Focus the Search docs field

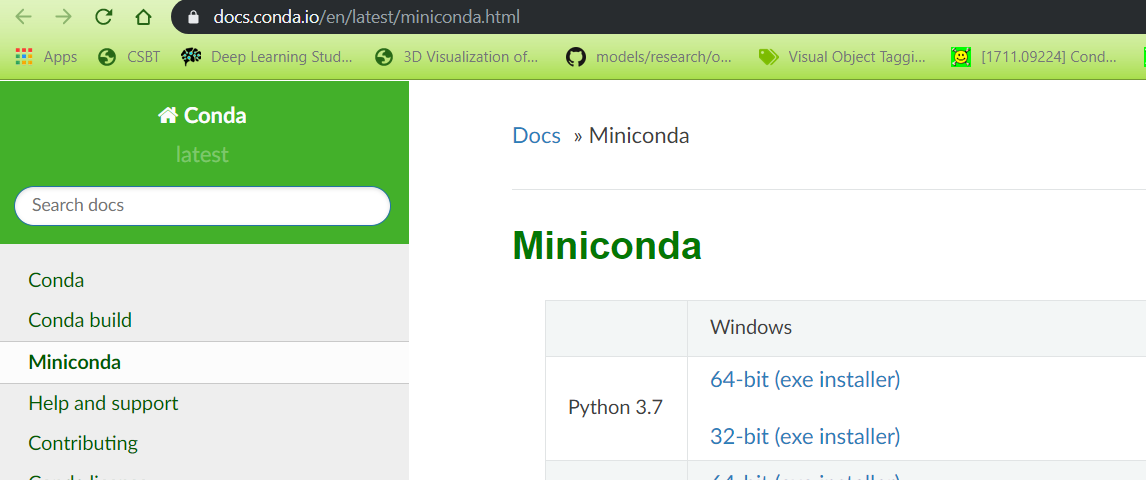coord(202,205)
